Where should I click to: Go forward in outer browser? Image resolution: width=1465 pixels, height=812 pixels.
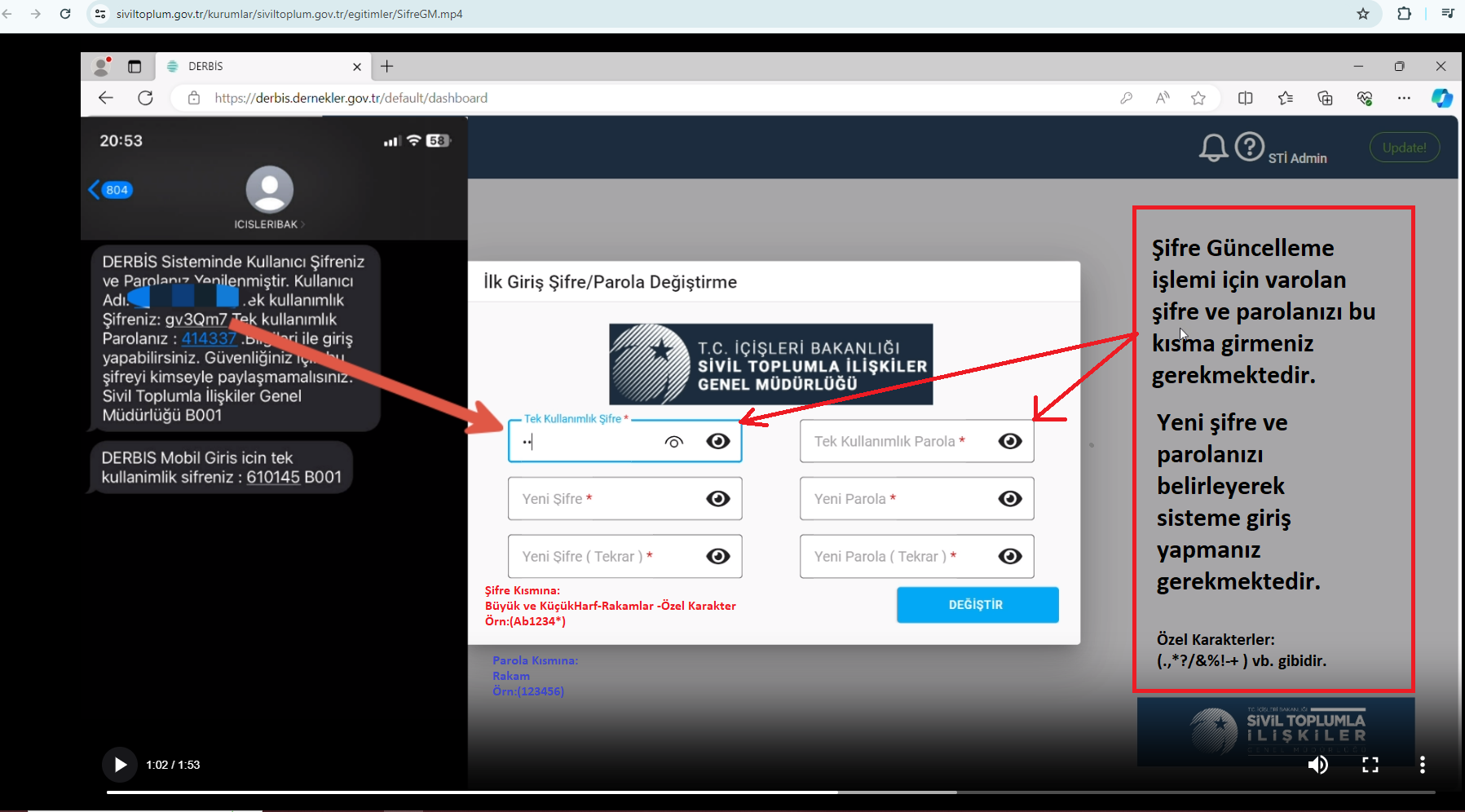[35, 14]
